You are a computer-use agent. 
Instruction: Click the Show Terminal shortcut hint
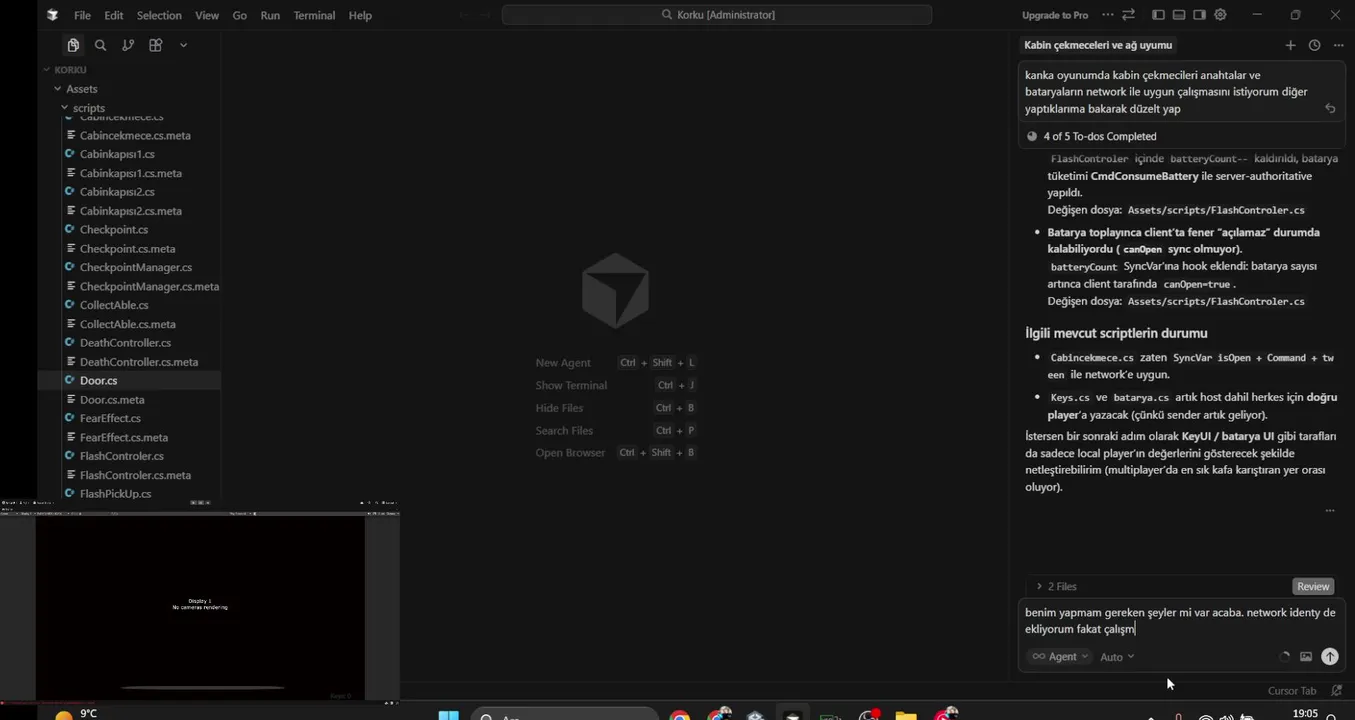615,385
